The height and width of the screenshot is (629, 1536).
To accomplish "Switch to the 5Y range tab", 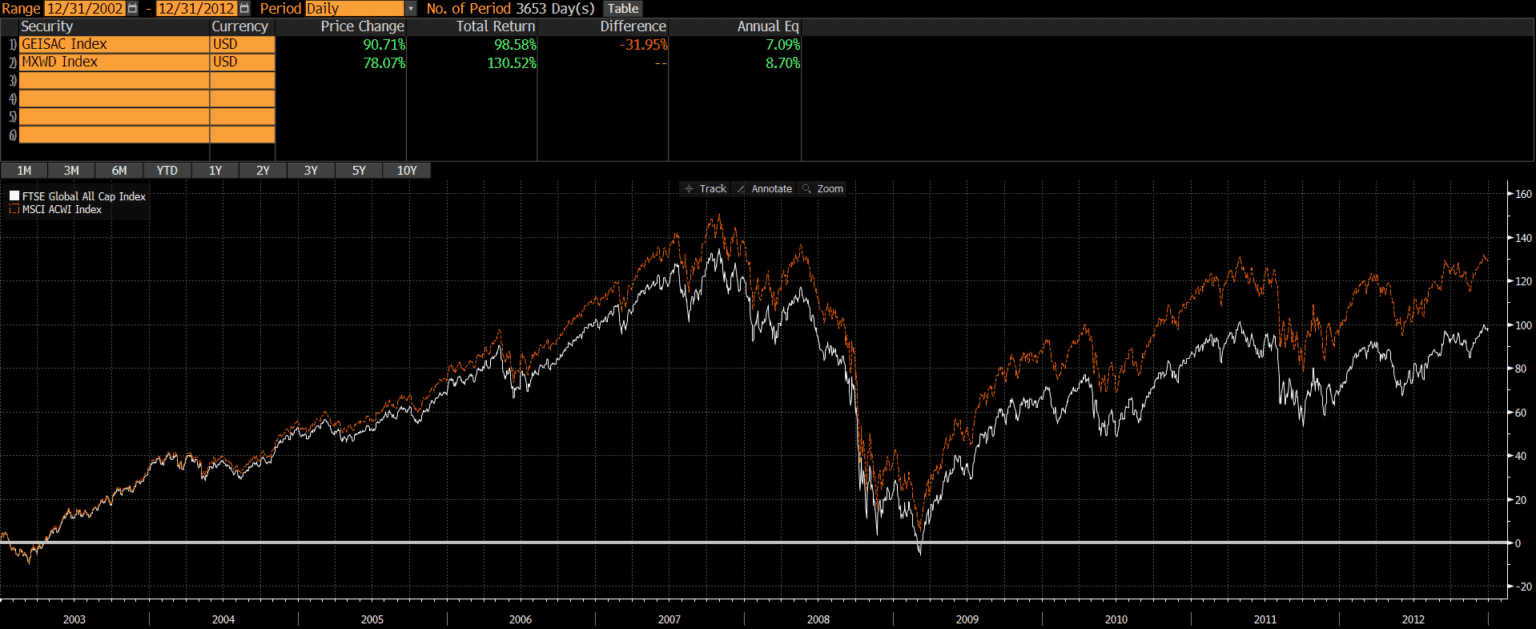I will [x=359, y=170].
